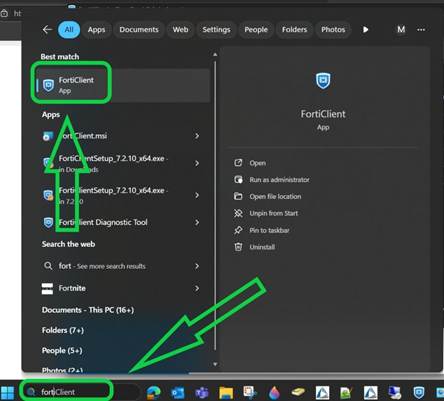Select the All filter tab

point(69,30)
